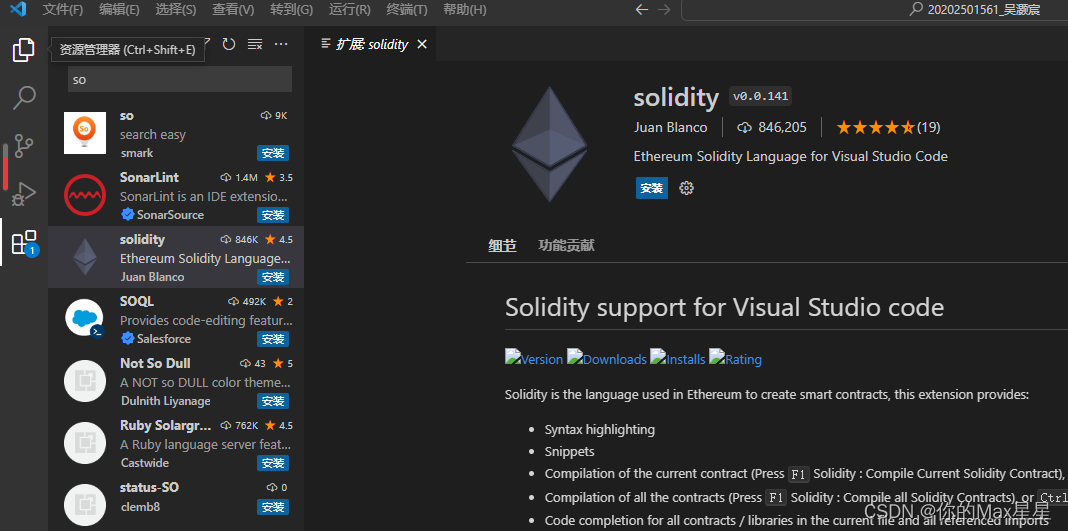Install the Not So Dull theme
This screenshot has height=531, width=1068.
[x=273, y=401]
